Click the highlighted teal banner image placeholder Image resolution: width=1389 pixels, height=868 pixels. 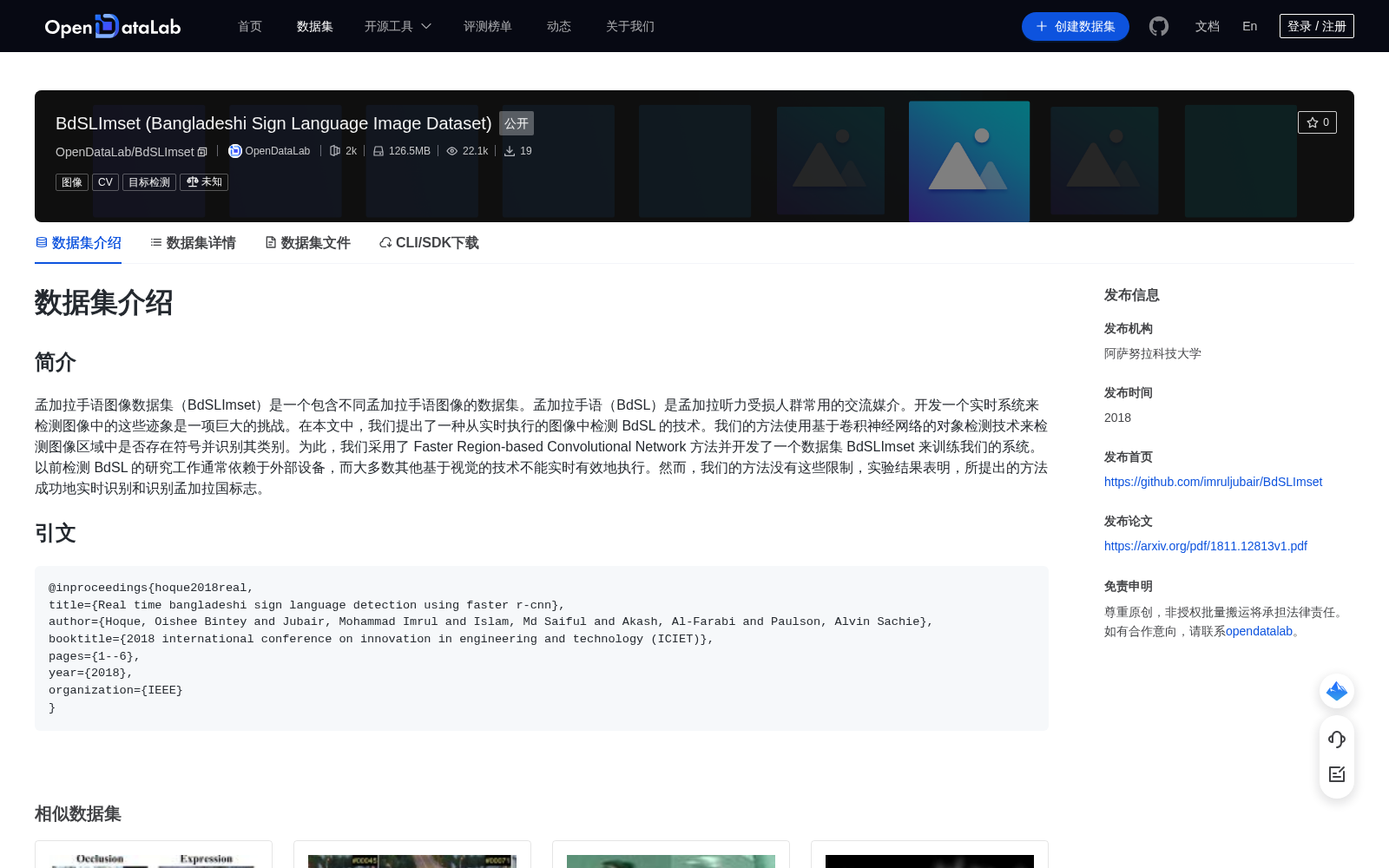tap(970, 161)
